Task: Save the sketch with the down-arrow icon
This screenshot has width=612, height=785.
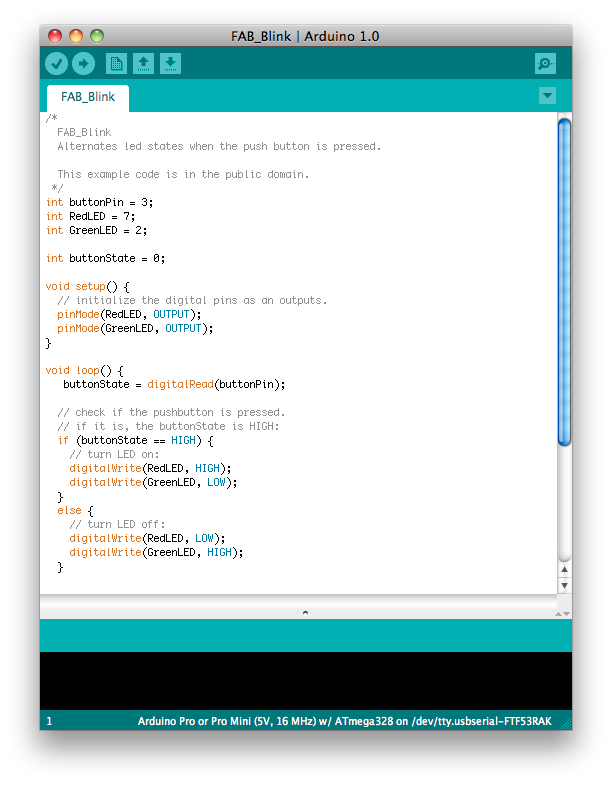Action: click(170, 64)
